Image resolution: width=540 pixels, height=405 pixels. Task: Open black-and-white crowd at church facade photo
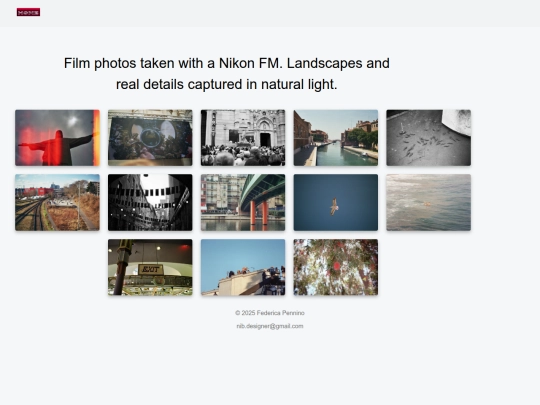point(243,138)
